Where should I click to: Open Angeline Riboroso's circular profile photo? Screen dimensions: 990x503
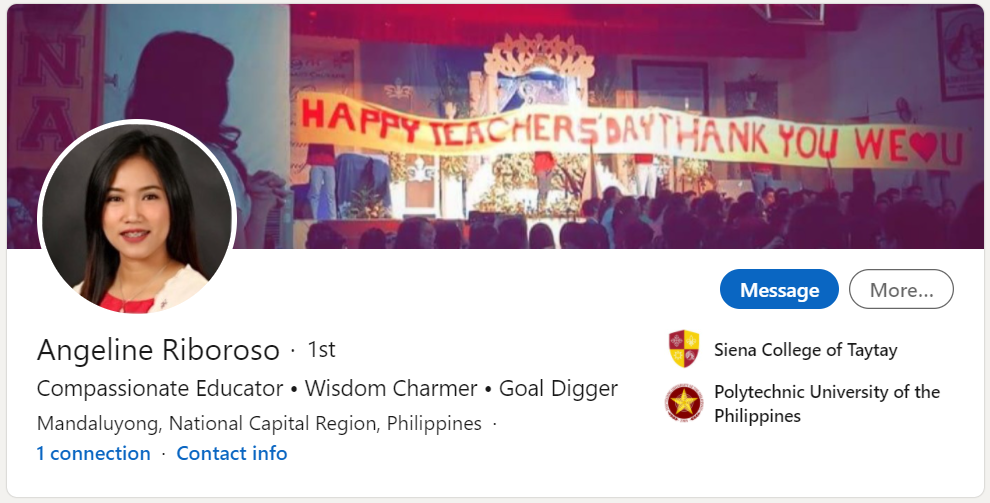(137, 218)
